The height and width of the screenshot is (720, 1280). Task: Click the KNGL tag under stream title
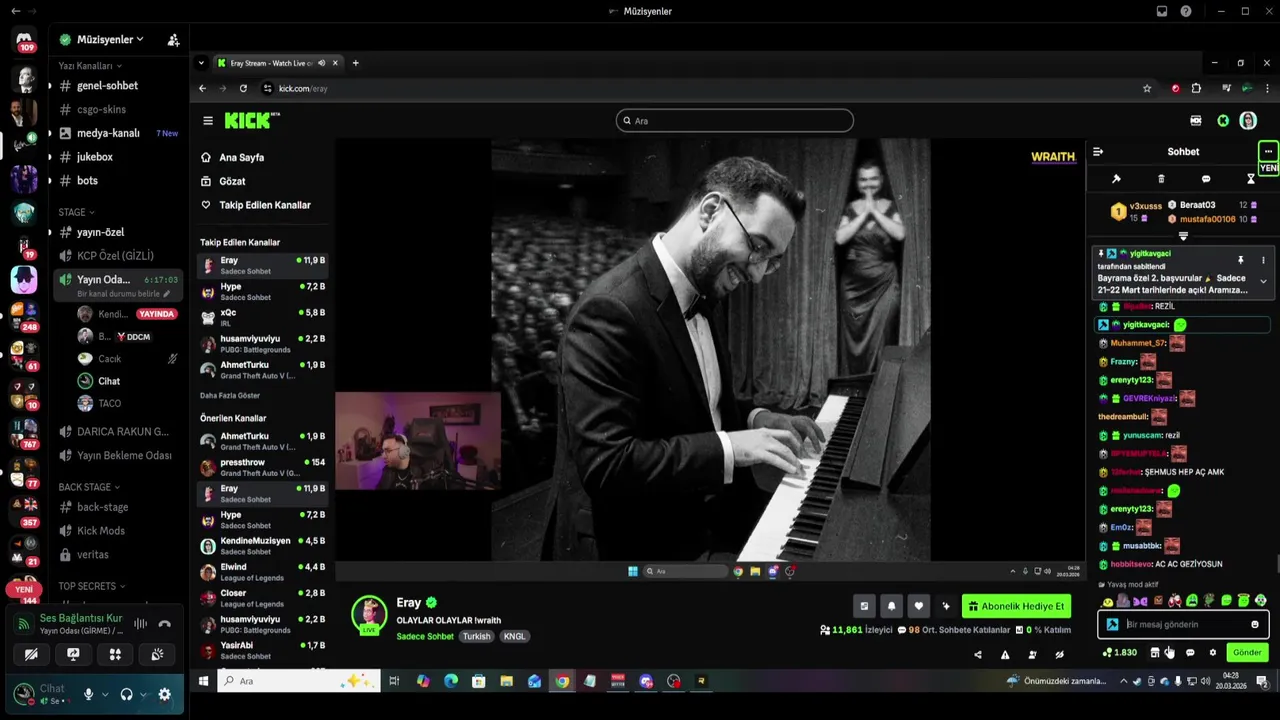click(x=514, y=636)
